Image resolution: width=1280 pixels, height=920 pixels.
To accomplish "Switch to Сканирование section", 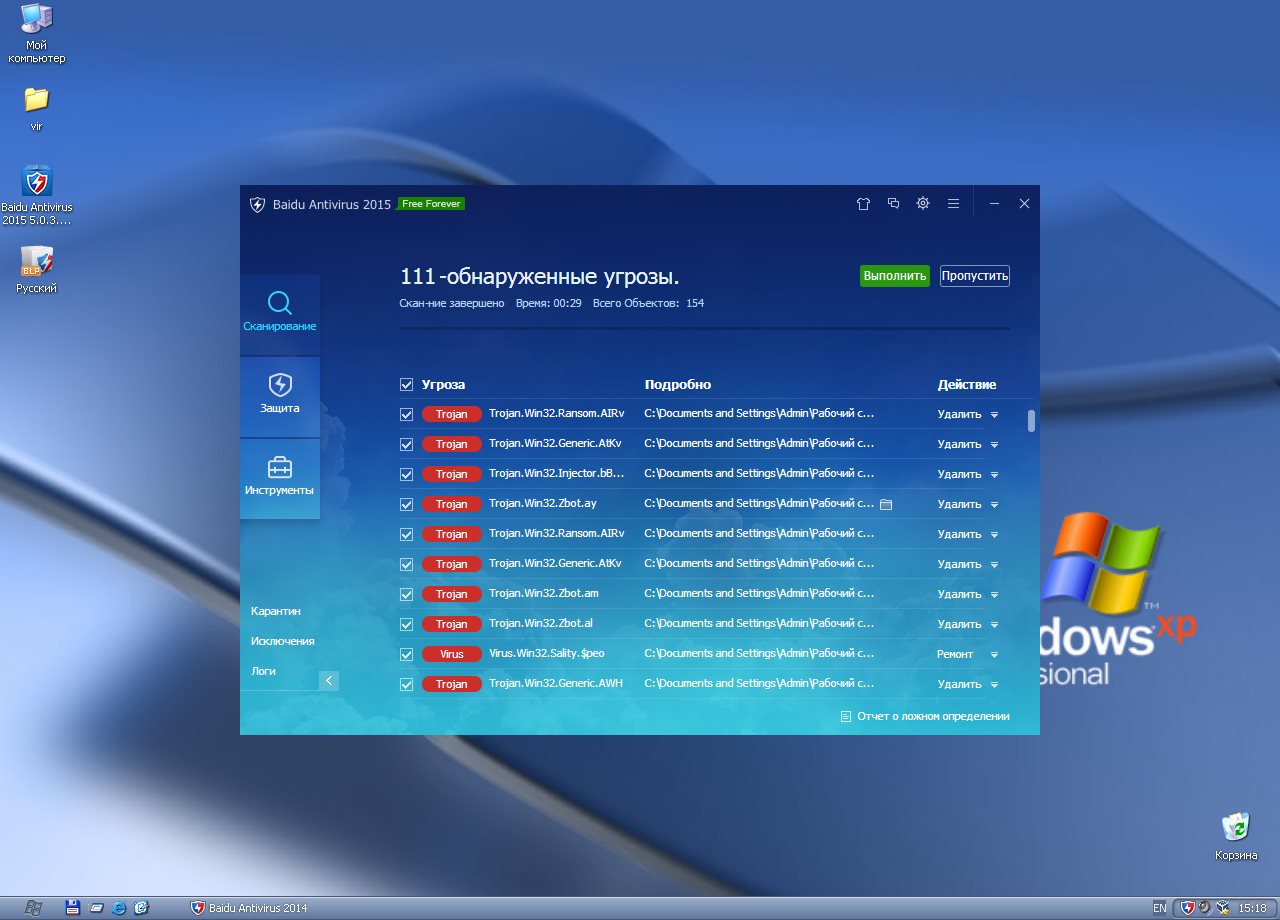I will [280, 315].
